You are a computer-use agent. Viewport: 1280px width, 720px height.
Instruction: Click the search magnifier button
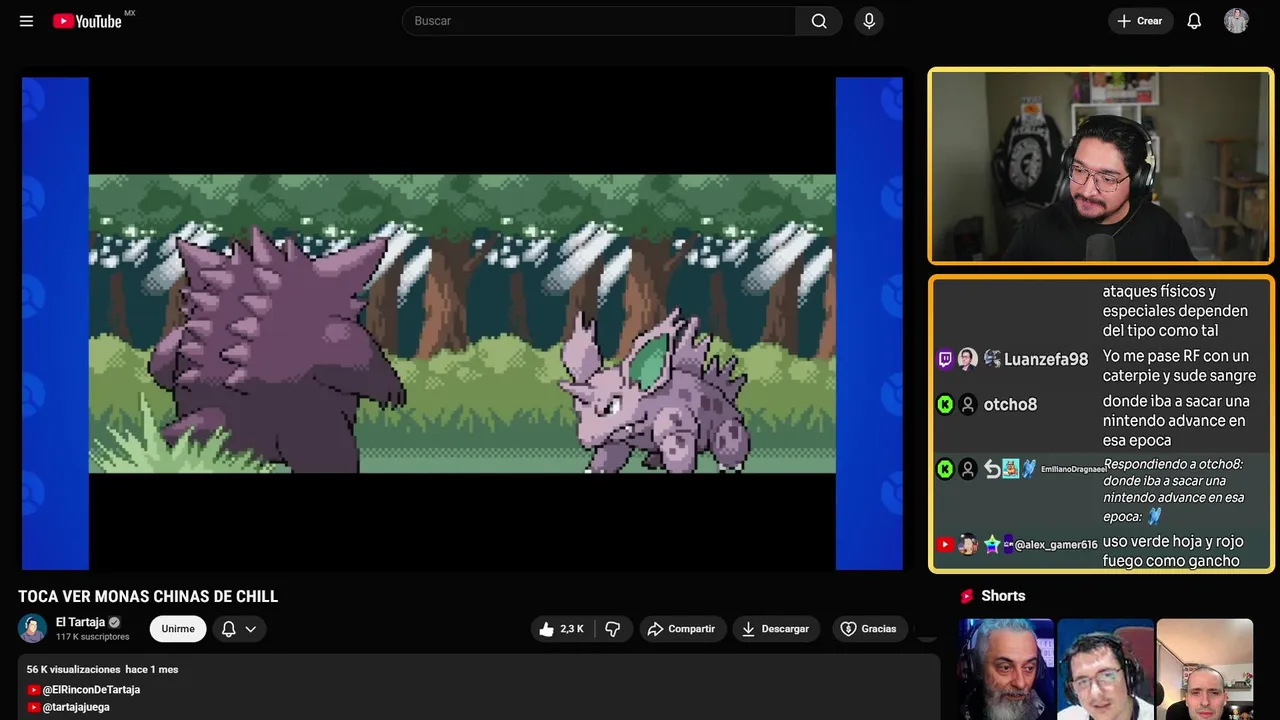tap(819, 21)
